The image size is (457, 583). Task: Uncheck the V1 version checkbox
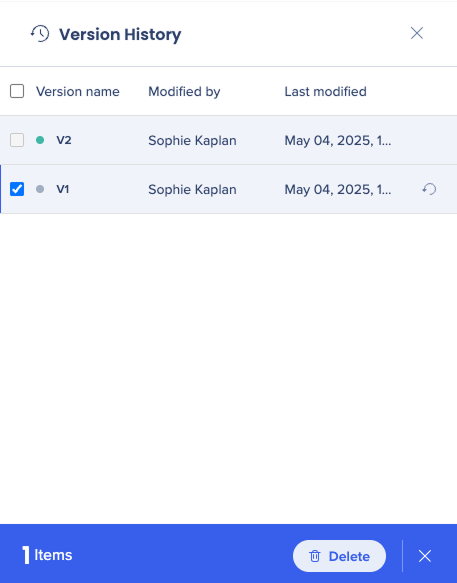pyautogui.click(x=17, y=189)
